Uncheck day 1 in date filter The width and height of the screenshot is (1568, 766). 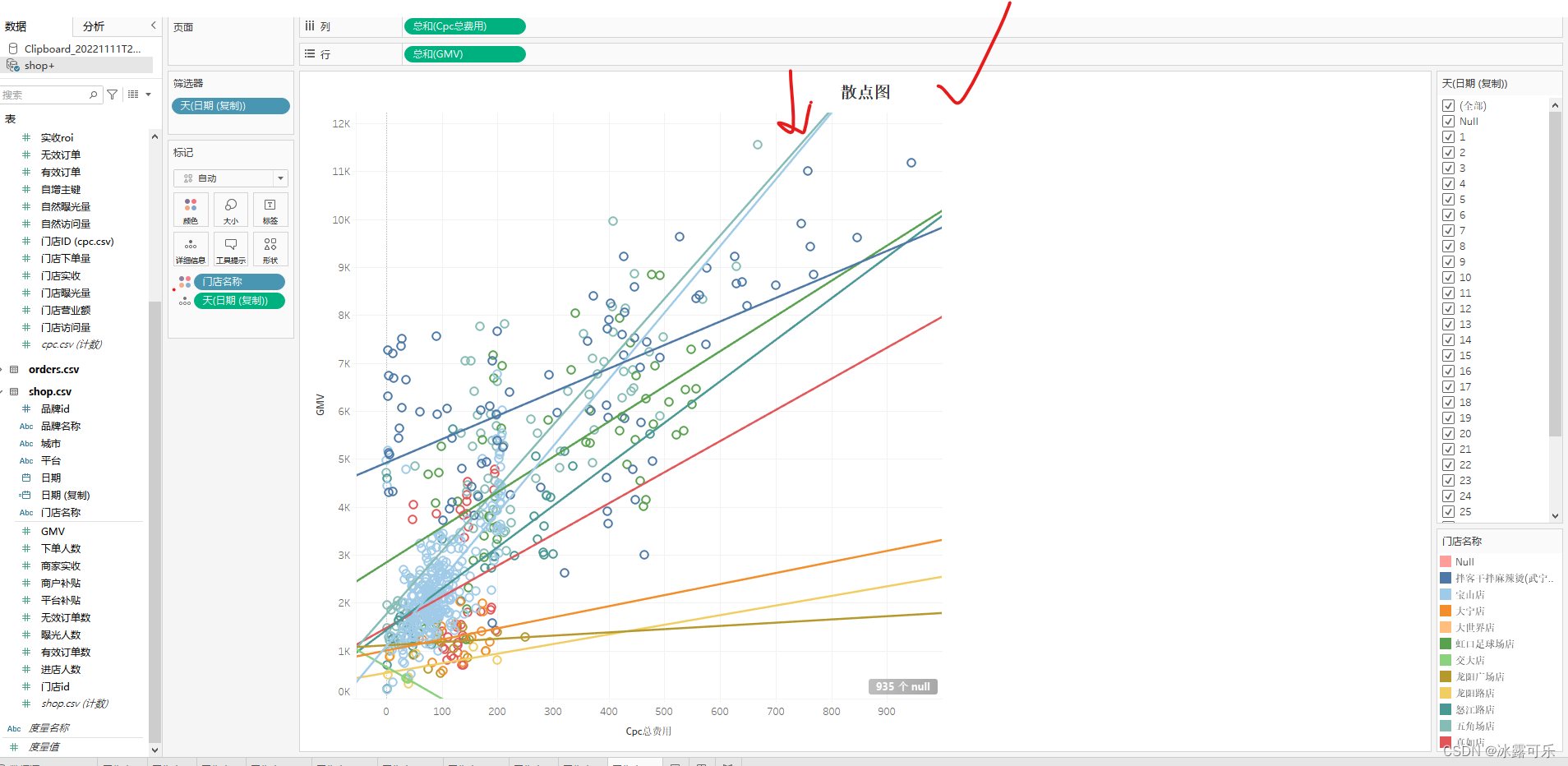(1448, 137)
